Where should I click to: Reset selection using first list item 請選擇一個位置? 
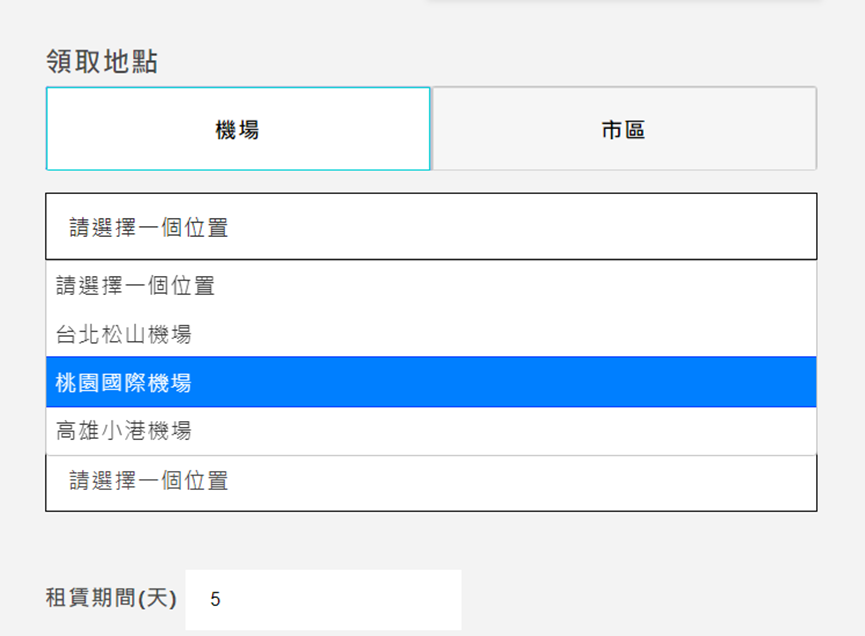[431, 286]
